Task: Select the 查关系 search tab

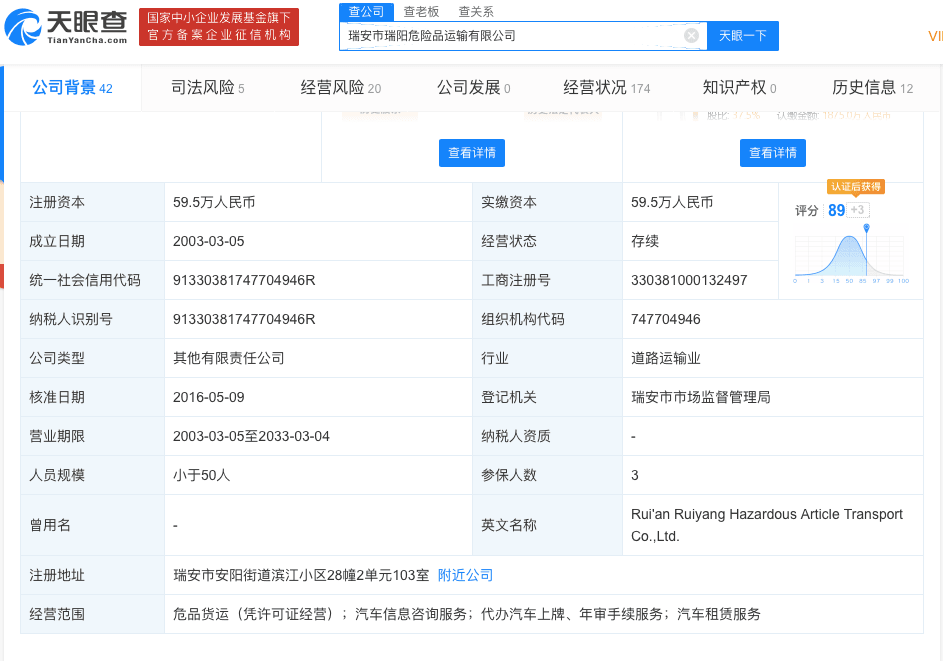Action: [x=476, y=11]
